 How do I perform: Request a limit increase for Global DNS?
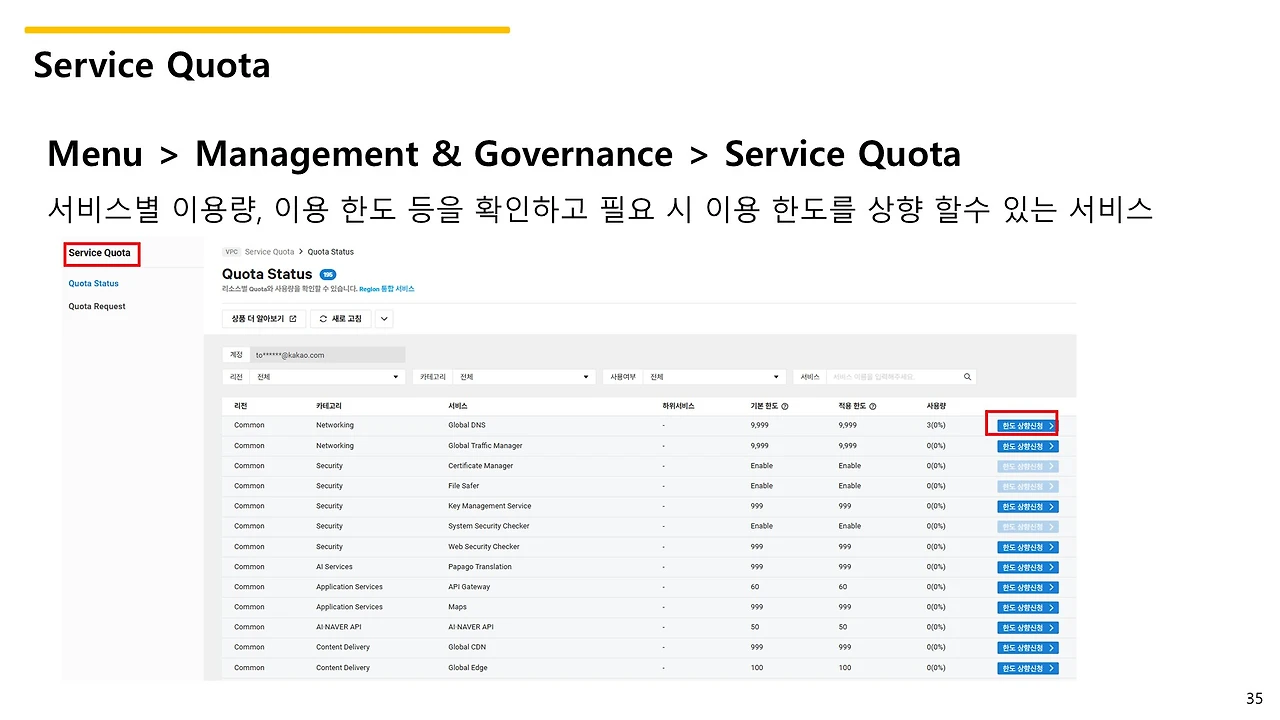click(x=1028, y=426)
